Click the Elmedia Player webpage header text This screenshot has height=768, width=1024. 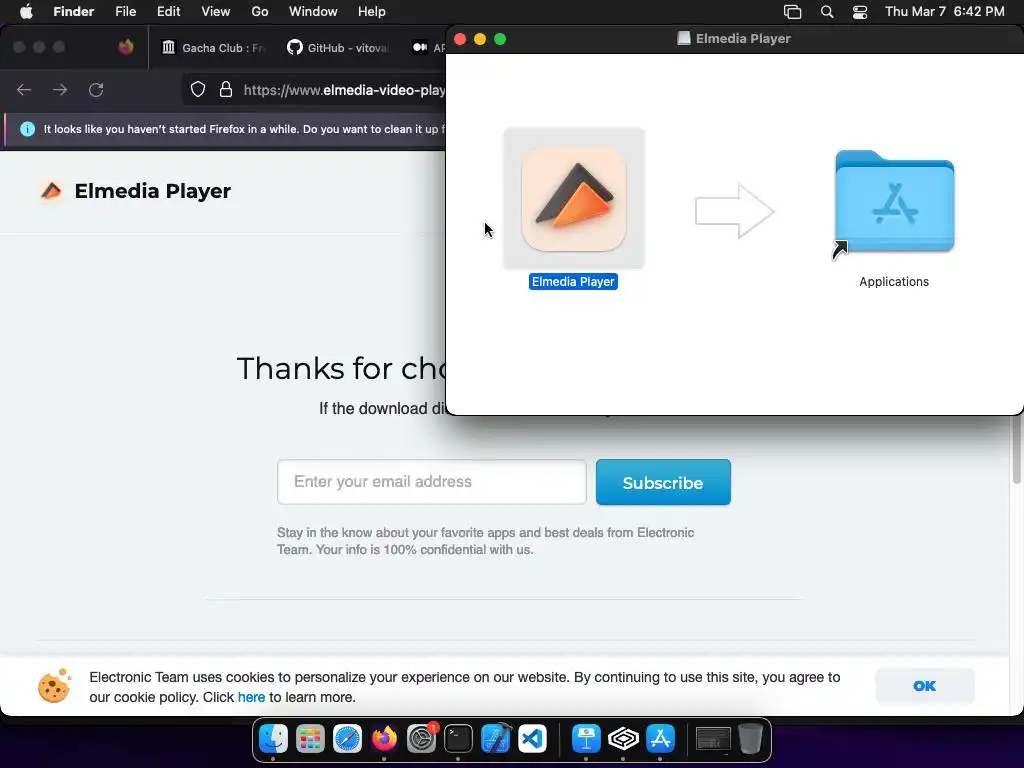click(152, 191)
